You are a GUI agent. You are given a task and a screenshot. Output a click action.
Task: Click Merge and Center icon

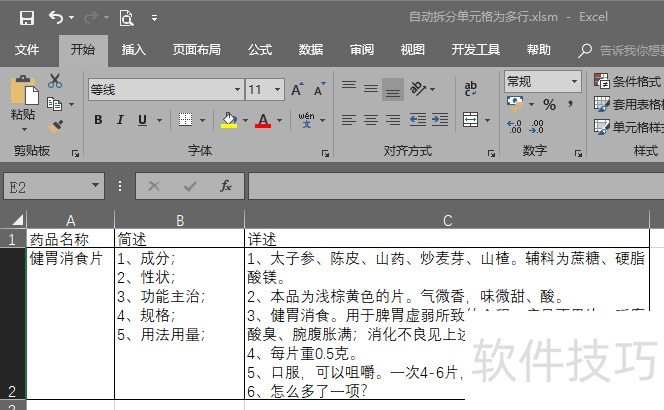(x=470, y=120)
